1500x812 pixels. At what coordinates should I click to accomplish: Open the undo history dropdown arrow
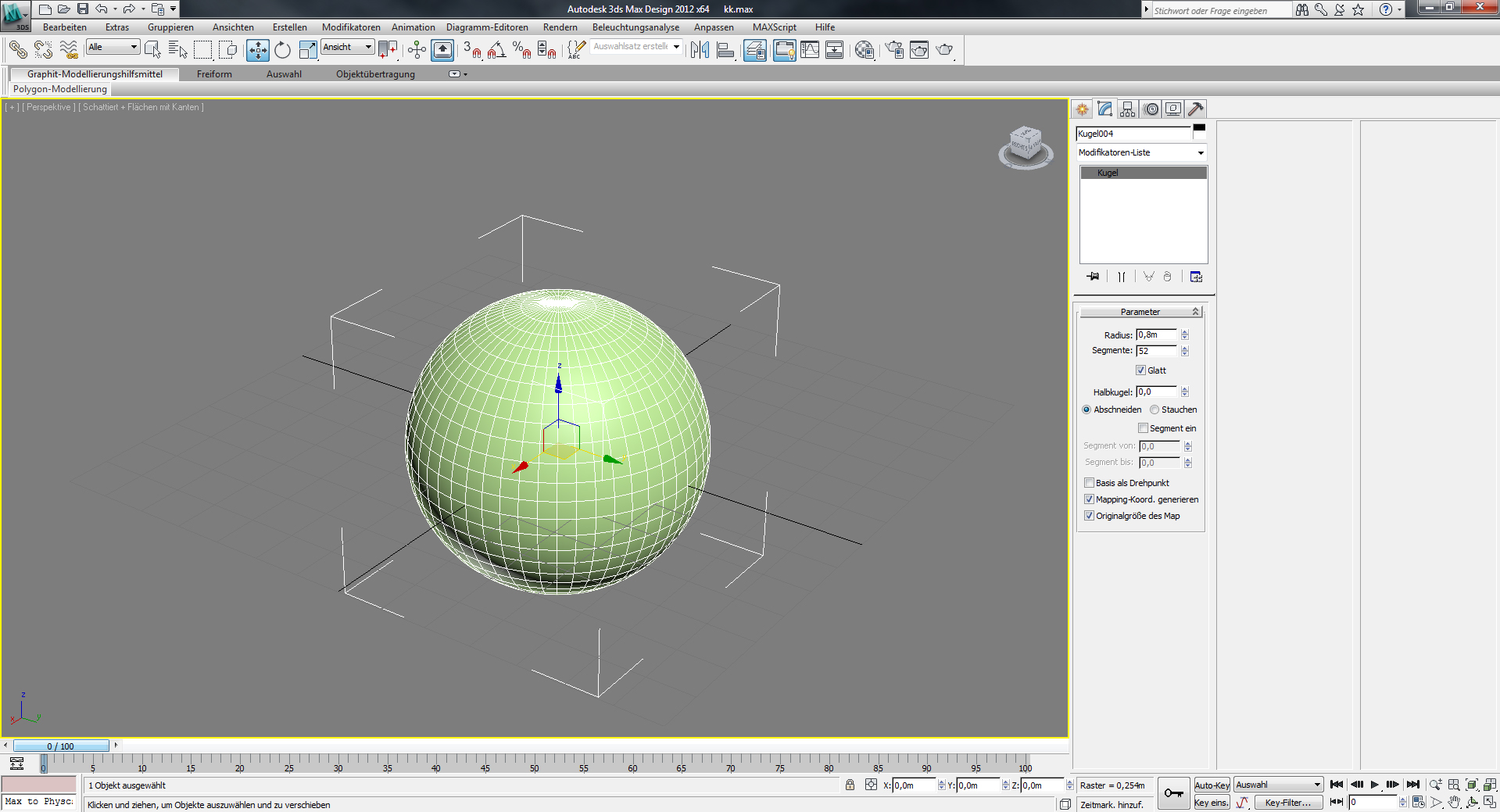tap(115, 9)
